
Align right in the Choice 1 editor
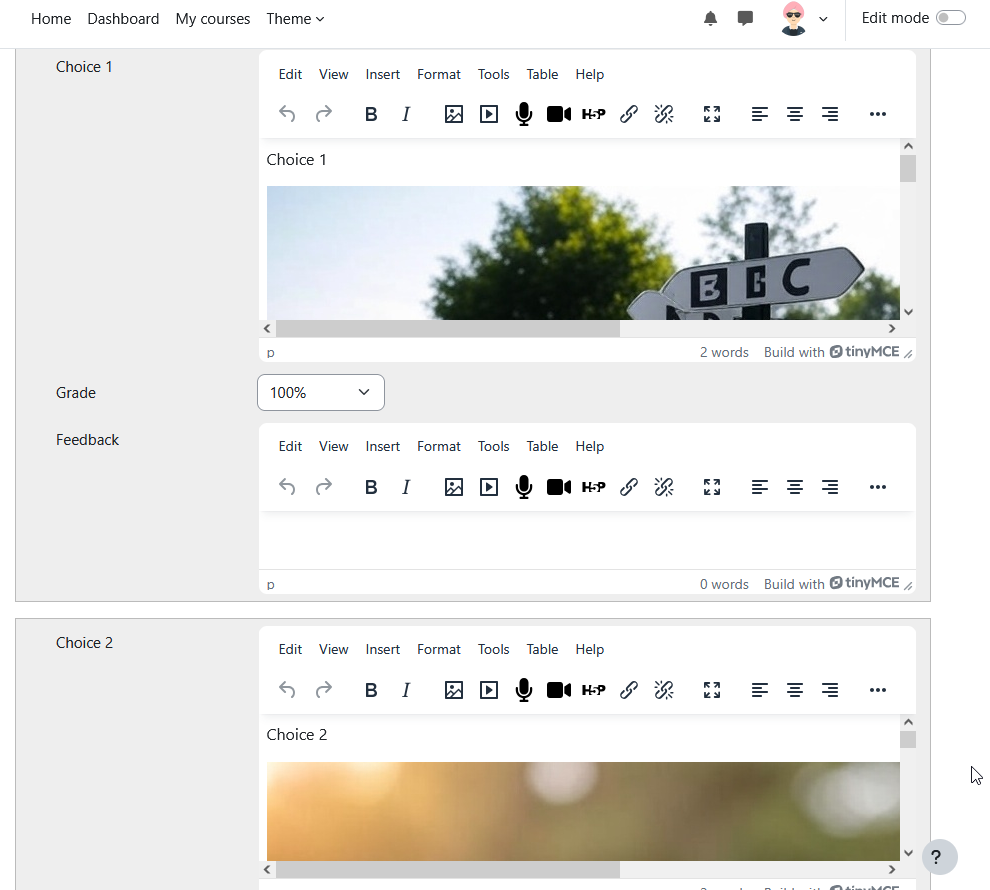coord(830,114)
